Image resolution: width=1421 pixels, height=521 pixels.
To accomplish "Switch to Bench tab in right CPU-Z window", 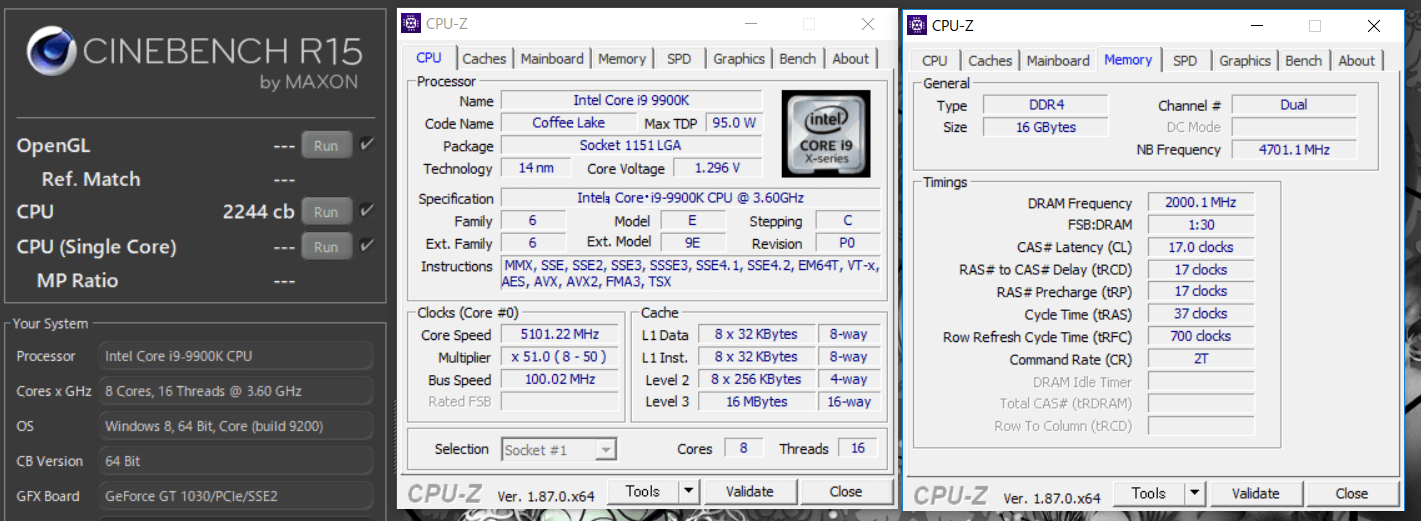I will [x=1303, y=61].
